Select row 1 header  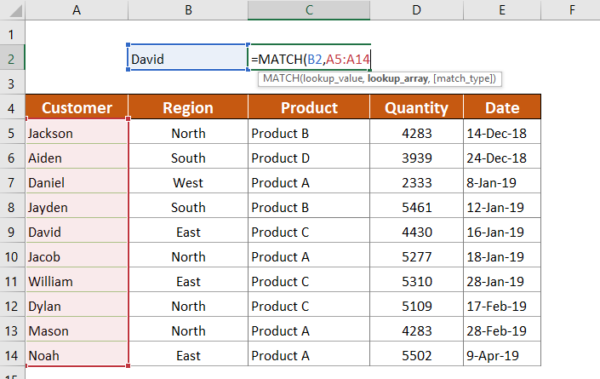(x=12, y=34)
